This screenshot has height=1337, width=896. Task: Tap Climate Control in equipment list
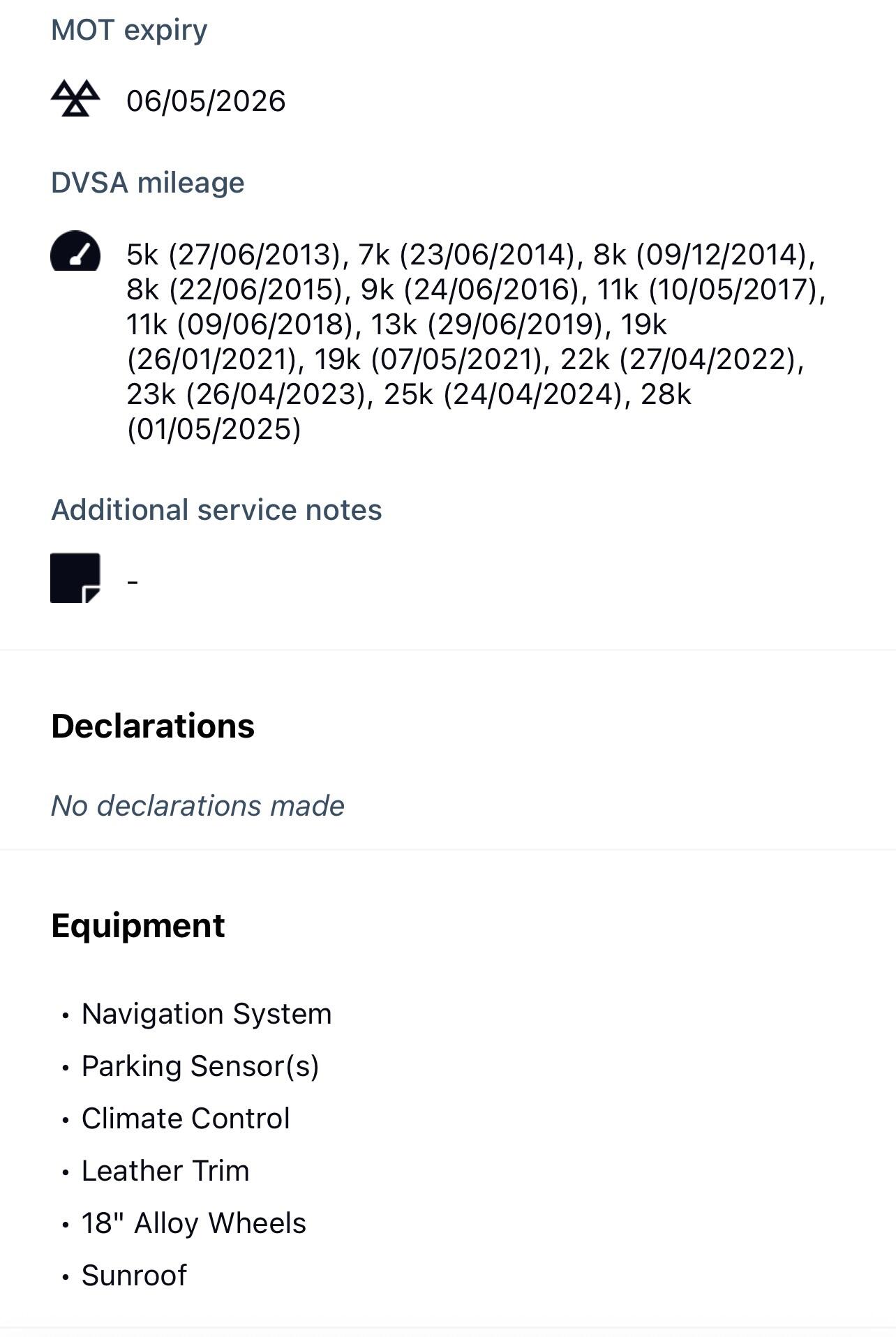[x=186, y=1119]
